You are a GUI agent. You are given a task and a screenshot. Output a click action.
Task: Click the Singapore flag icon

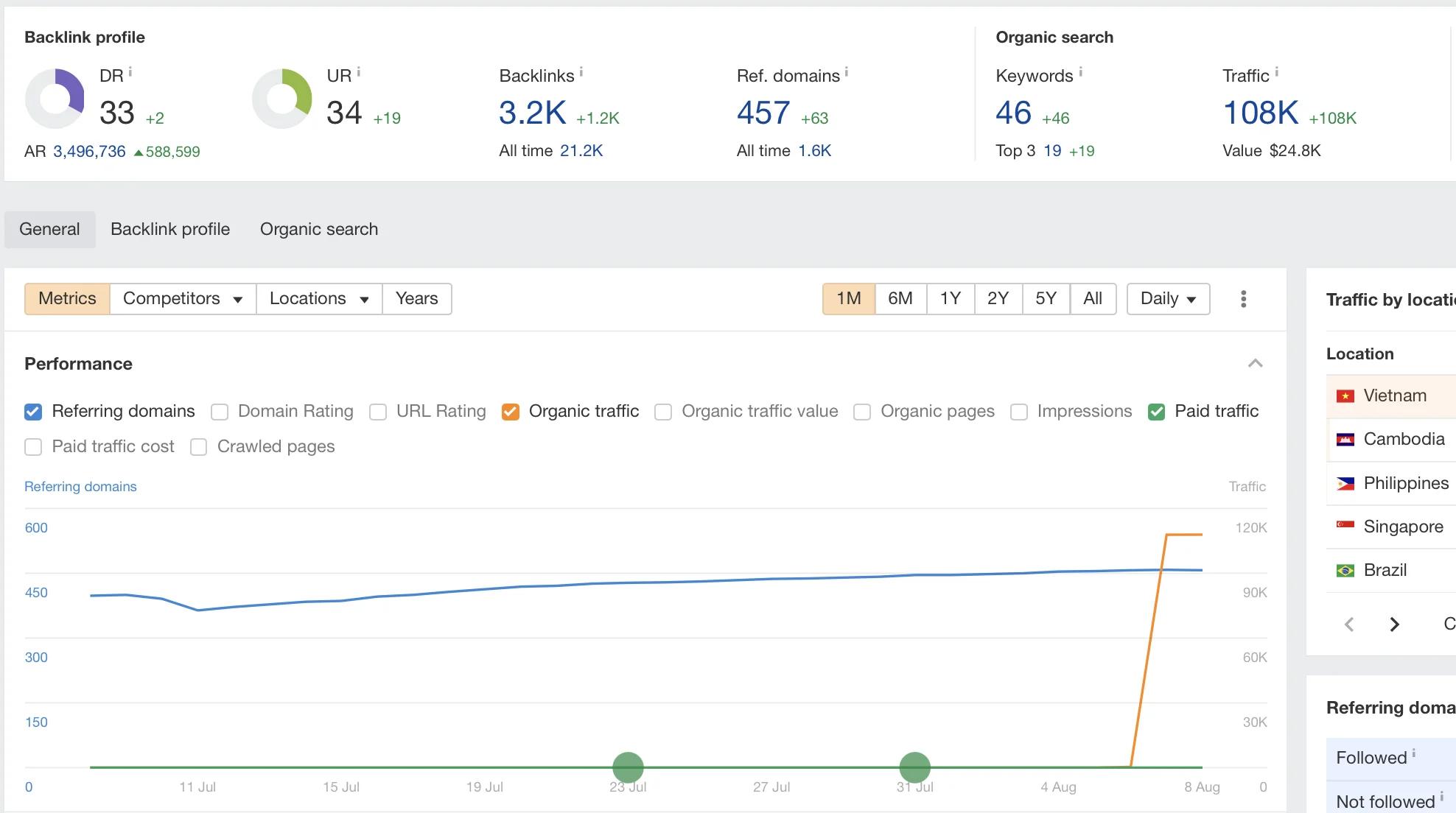pos(1345,525)
